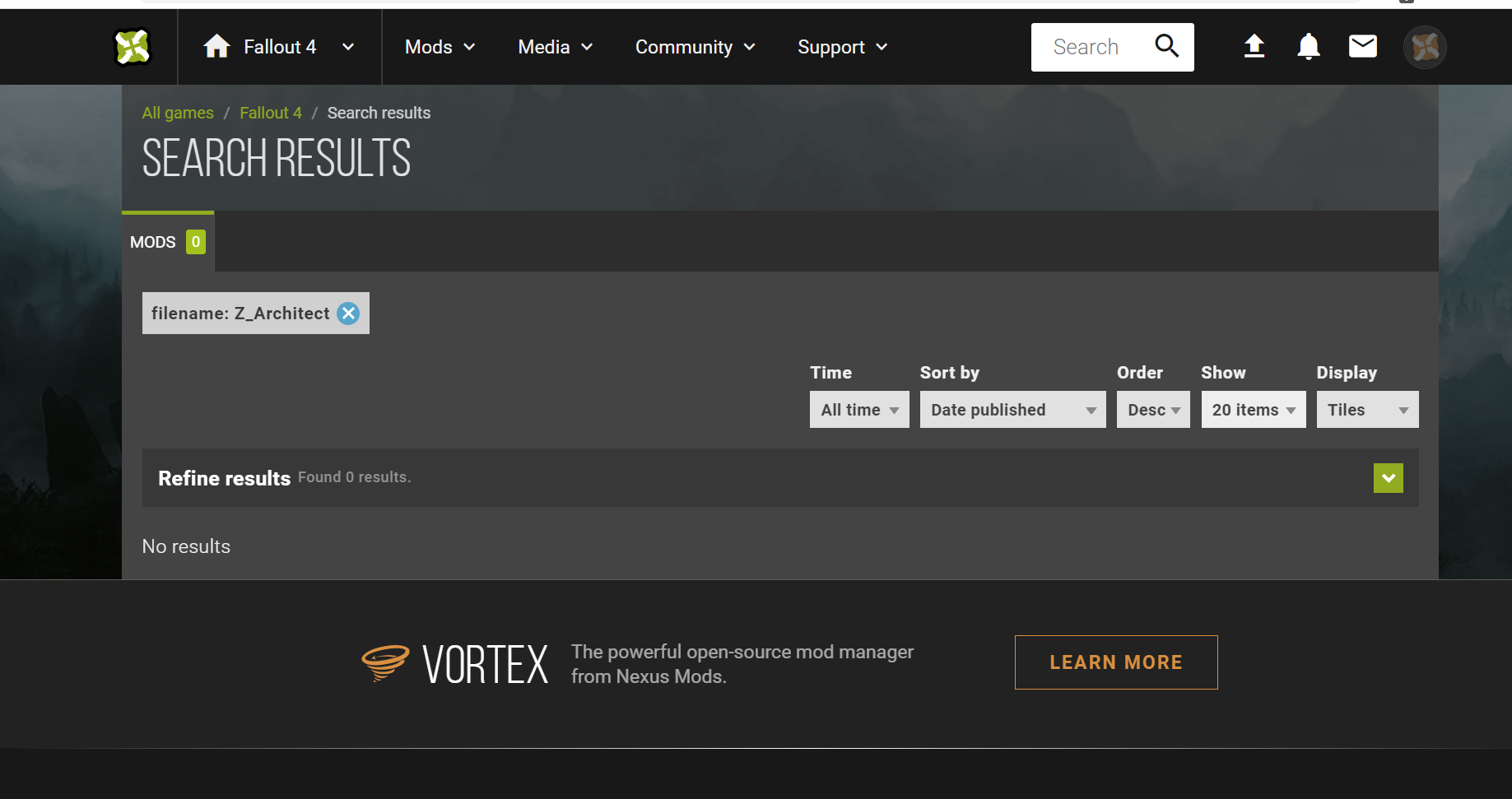This screenshot has height=799, width=1512.
Task: Click the 'No results' message text
Action: click(186, 546)
